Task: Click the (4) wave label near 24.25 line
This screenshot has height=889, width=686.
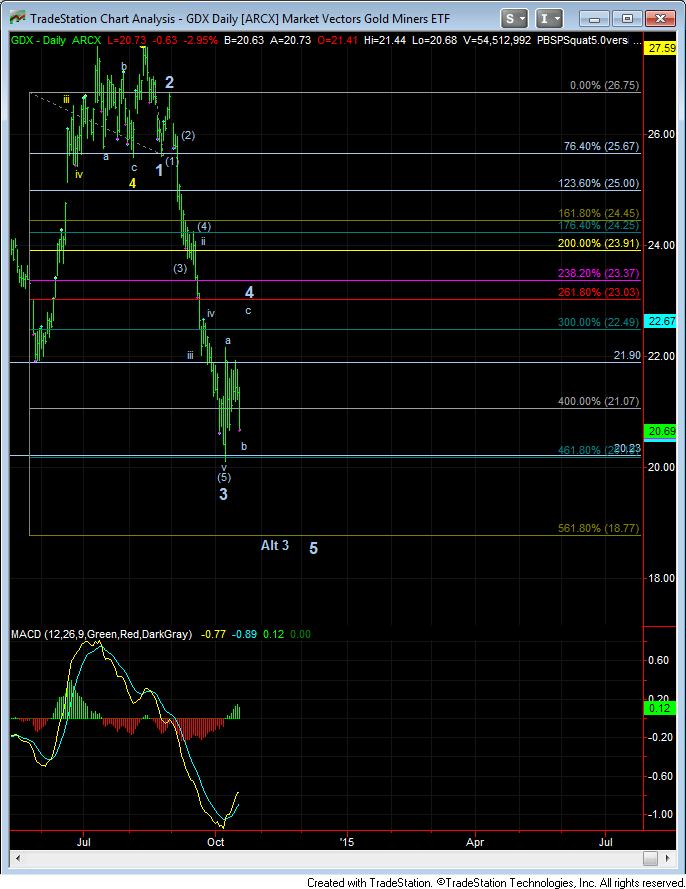Action: coord(204,226)
